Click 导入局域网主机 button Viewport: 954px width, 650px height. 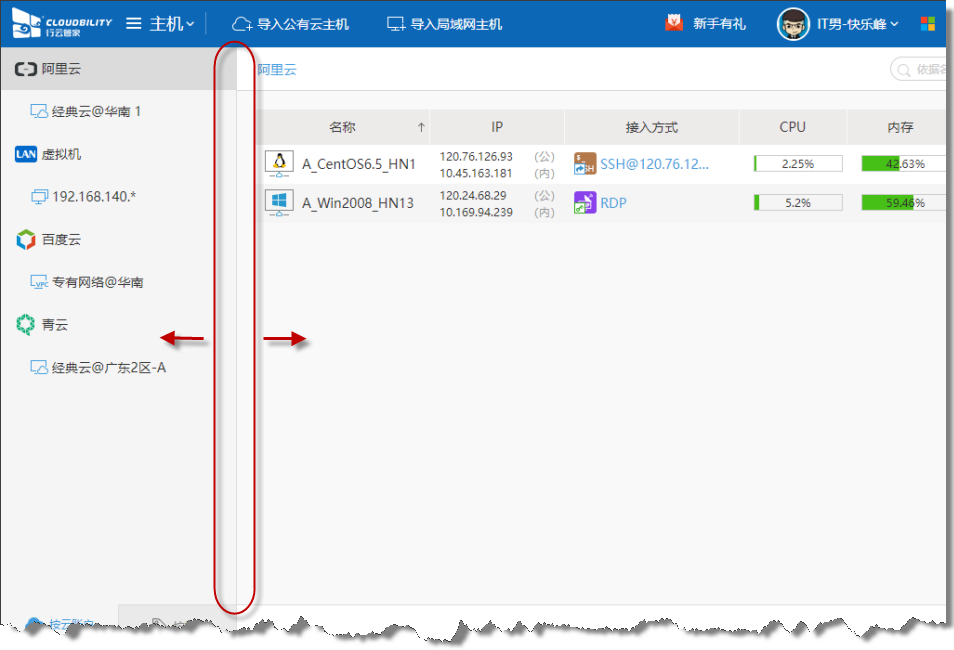click(x=445, y=24)
